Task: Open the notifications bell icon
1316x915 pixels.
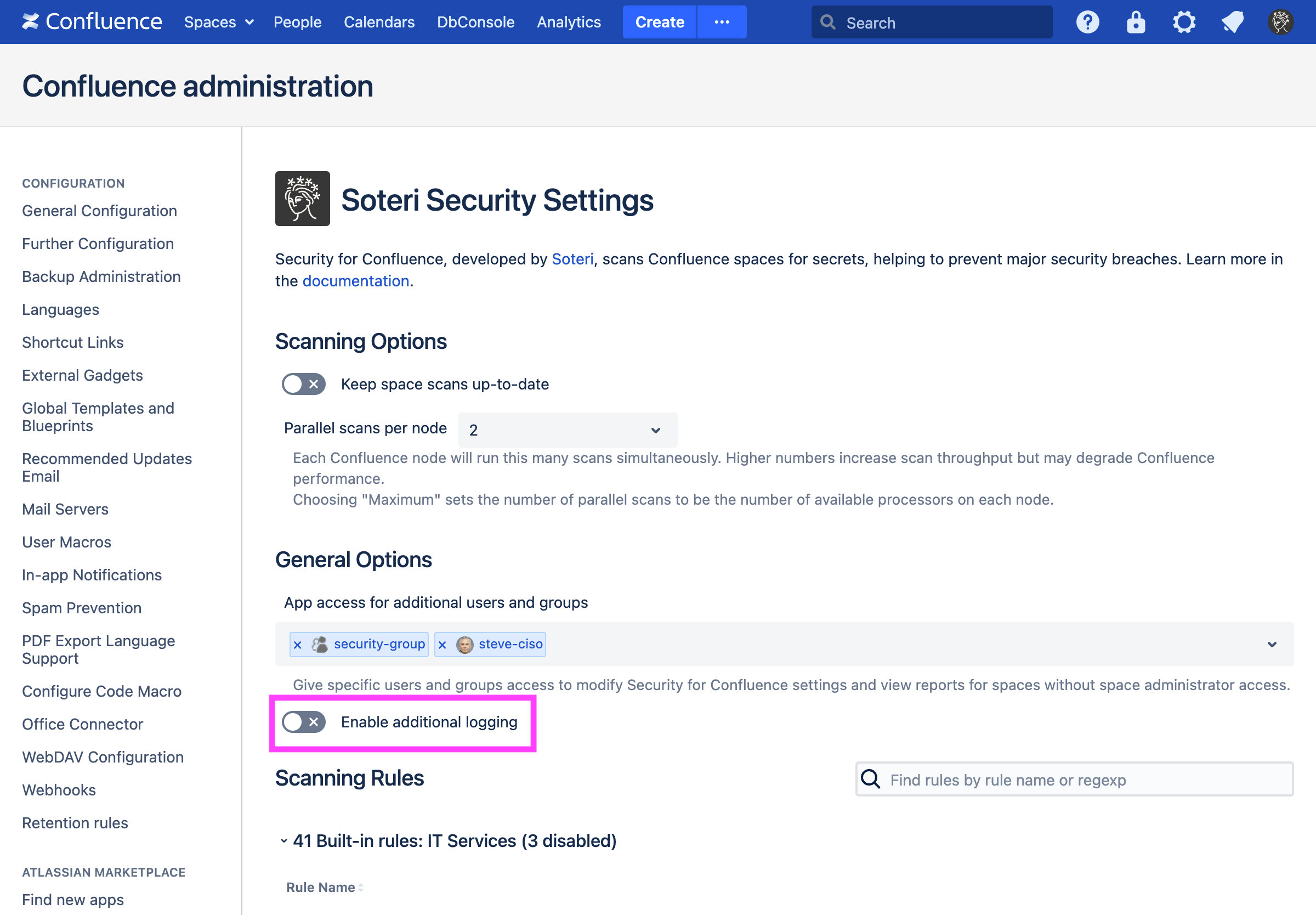Action: point(1232,22)
